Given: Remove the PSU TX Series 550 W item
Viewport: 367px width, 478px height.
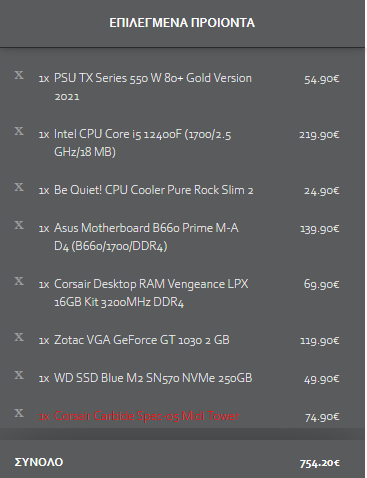Looking at the screenshot, I should [19, 75].
